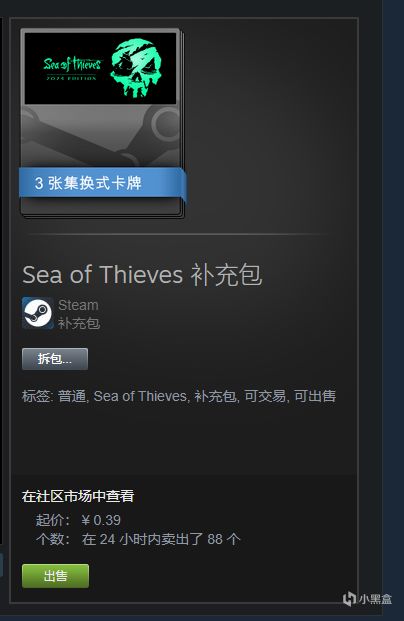Click the 补充包 tag in the tags row
This screenshot has width=404, height=621.
[215, 396]
